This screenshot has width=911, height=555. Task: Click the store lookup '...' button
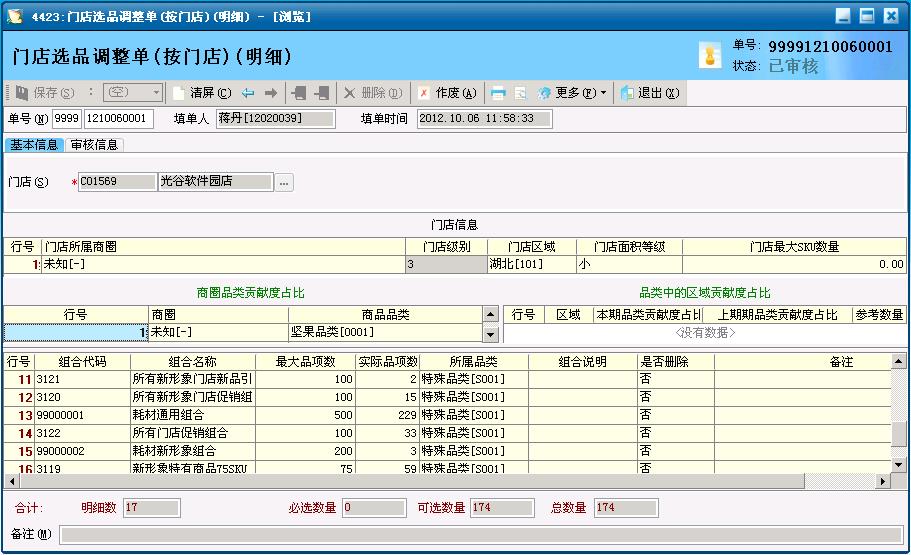point(284,182)
